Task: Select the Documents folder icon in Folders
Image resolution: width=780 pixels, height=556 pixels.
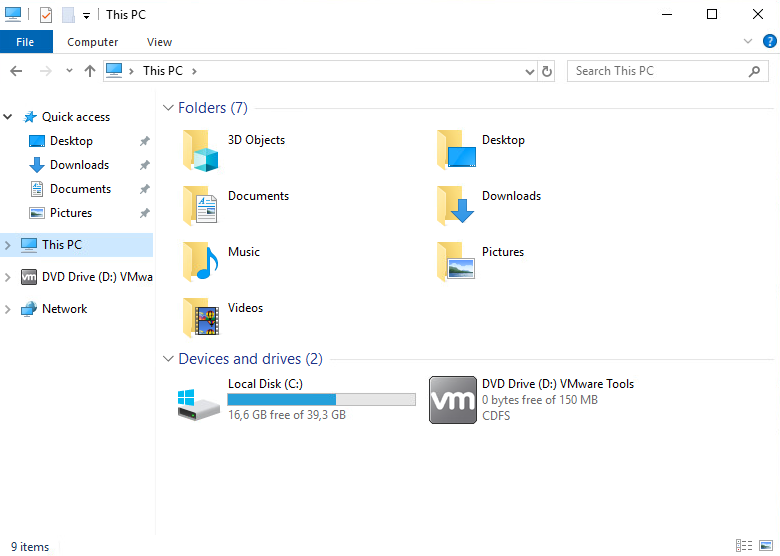Action: [200, 206]
